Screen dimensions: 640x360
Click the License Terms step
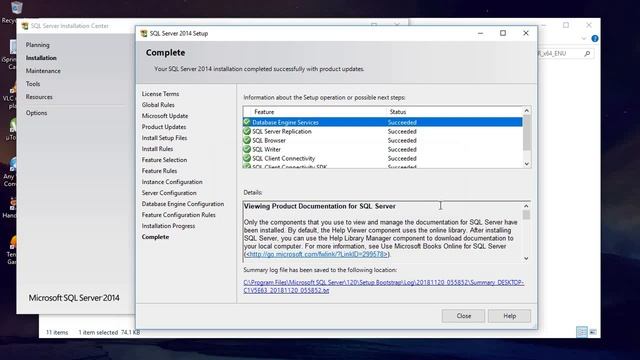pos(160,94)
